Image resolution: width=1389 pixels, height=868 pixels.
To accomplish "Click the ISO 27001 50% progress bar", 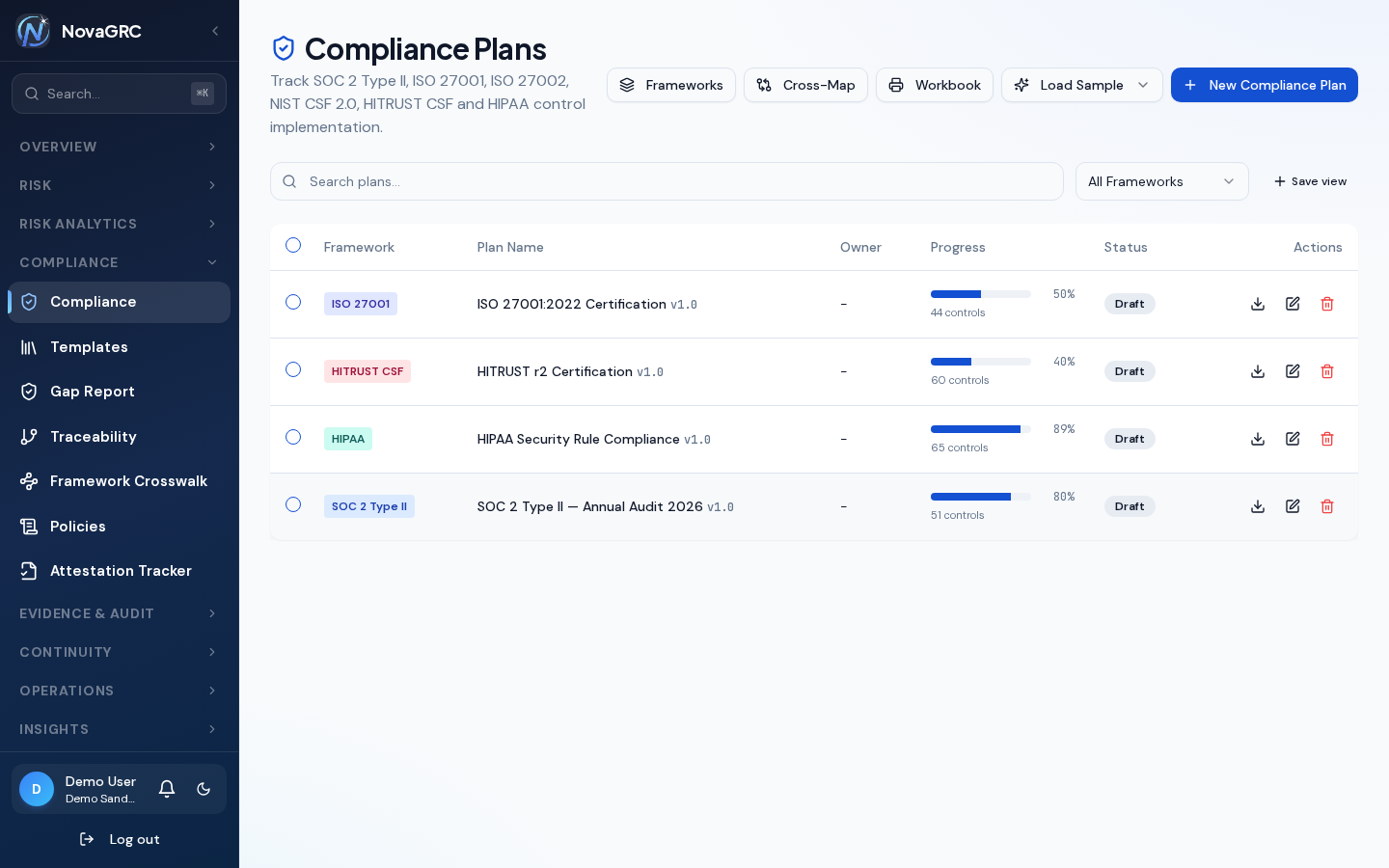I will point(980,294).
